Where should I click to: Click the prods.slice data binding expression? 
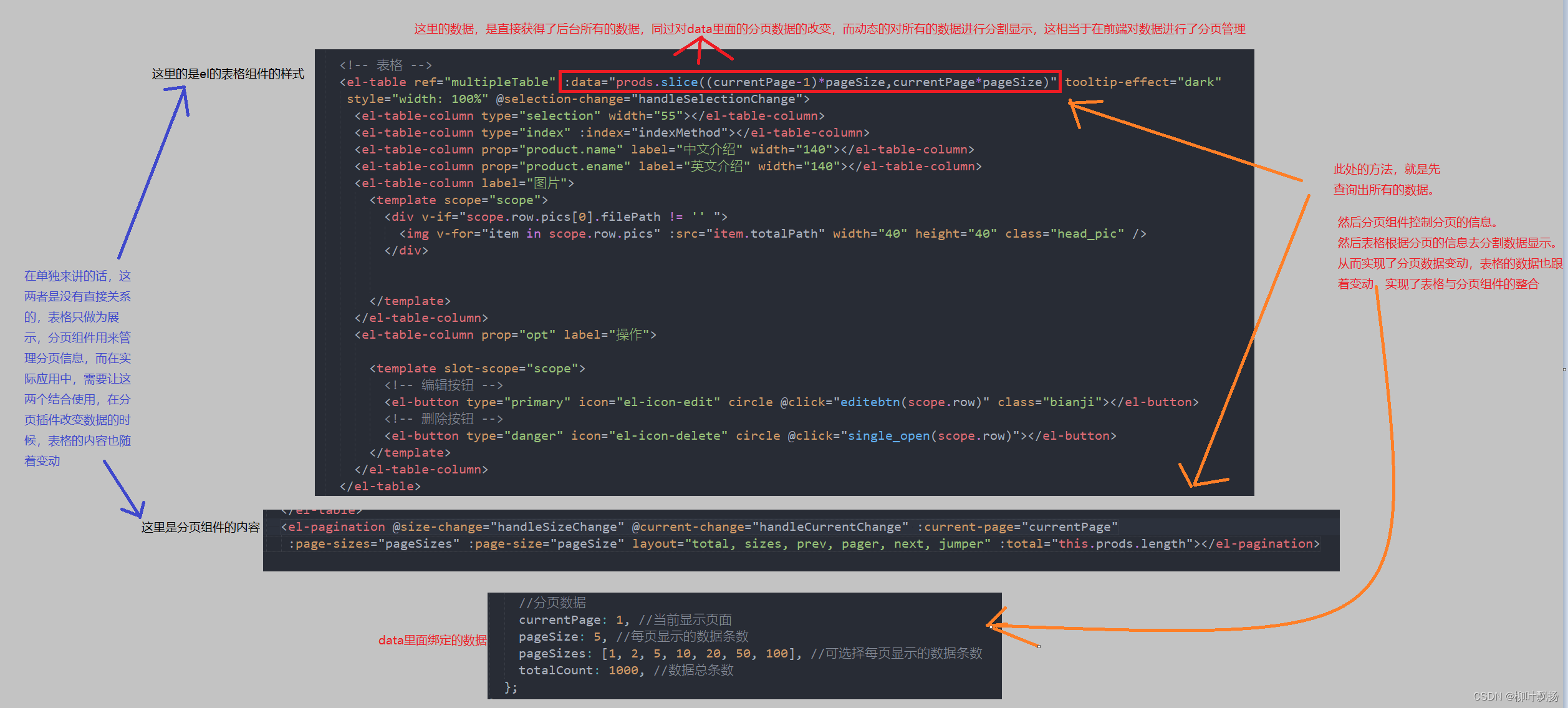tap(810, 82)
